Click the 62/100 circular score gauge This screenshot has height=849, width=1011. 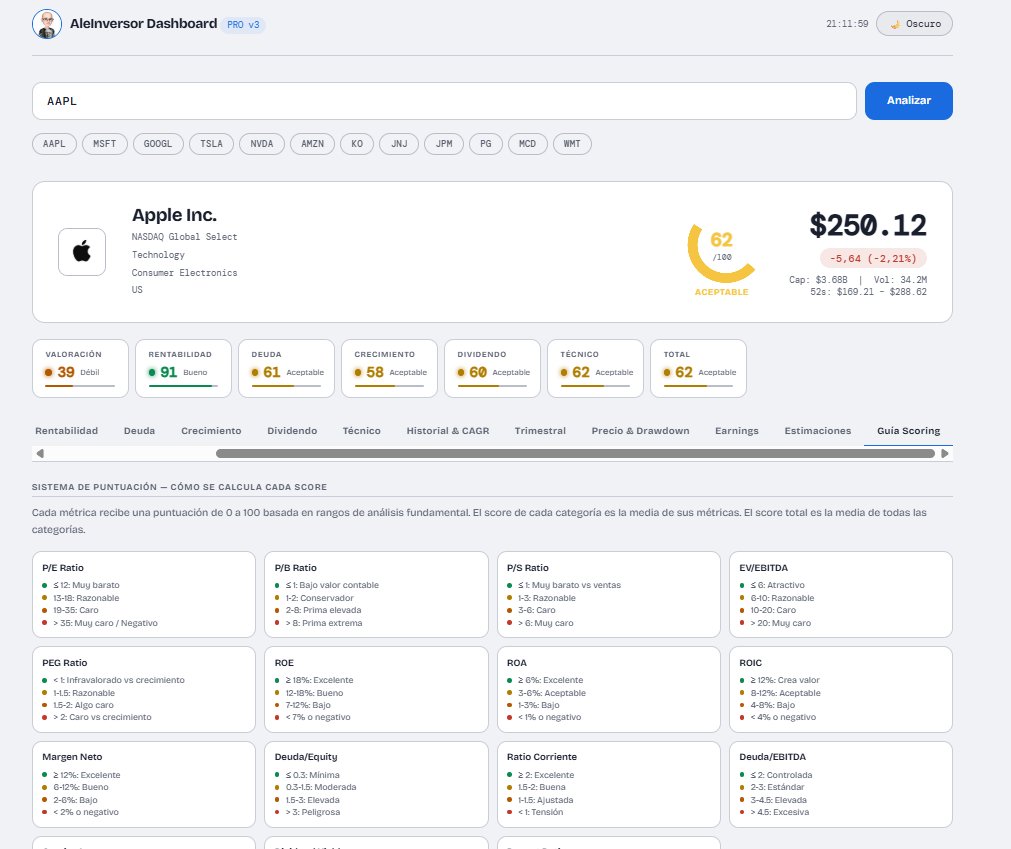click(x=721, y=252)
